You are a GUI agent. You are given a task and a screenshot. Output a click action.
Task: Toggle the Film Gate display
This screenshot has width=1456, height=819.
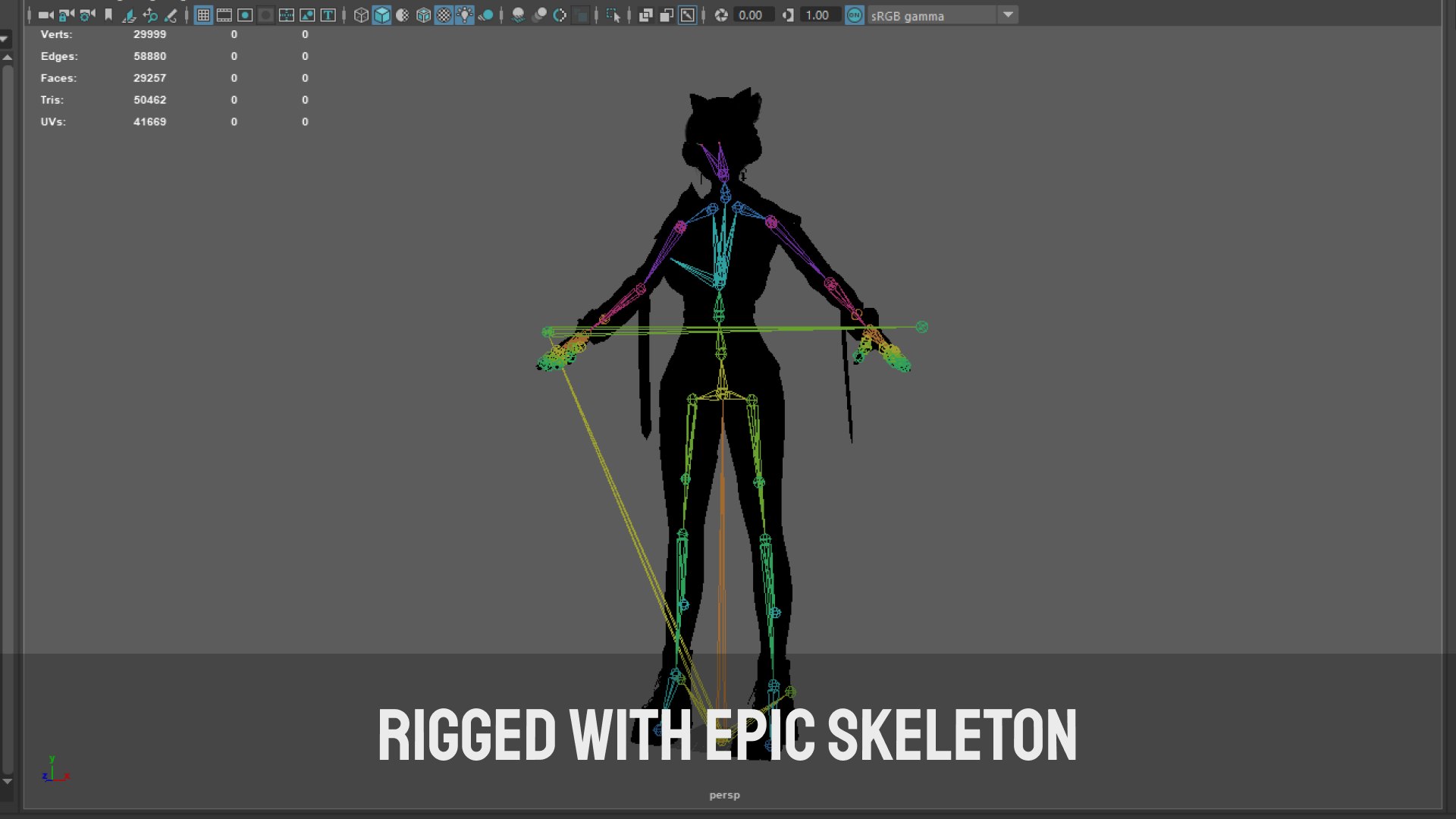(x=224, y=15)
